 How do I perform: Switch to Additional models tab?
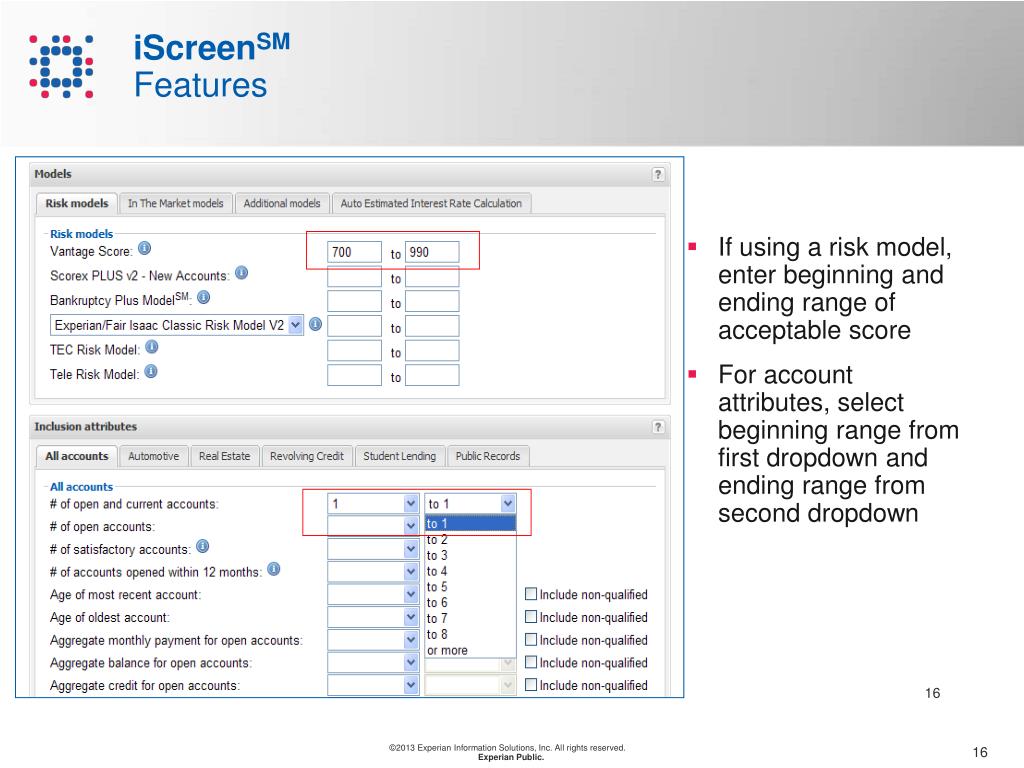tap(282, 204)
